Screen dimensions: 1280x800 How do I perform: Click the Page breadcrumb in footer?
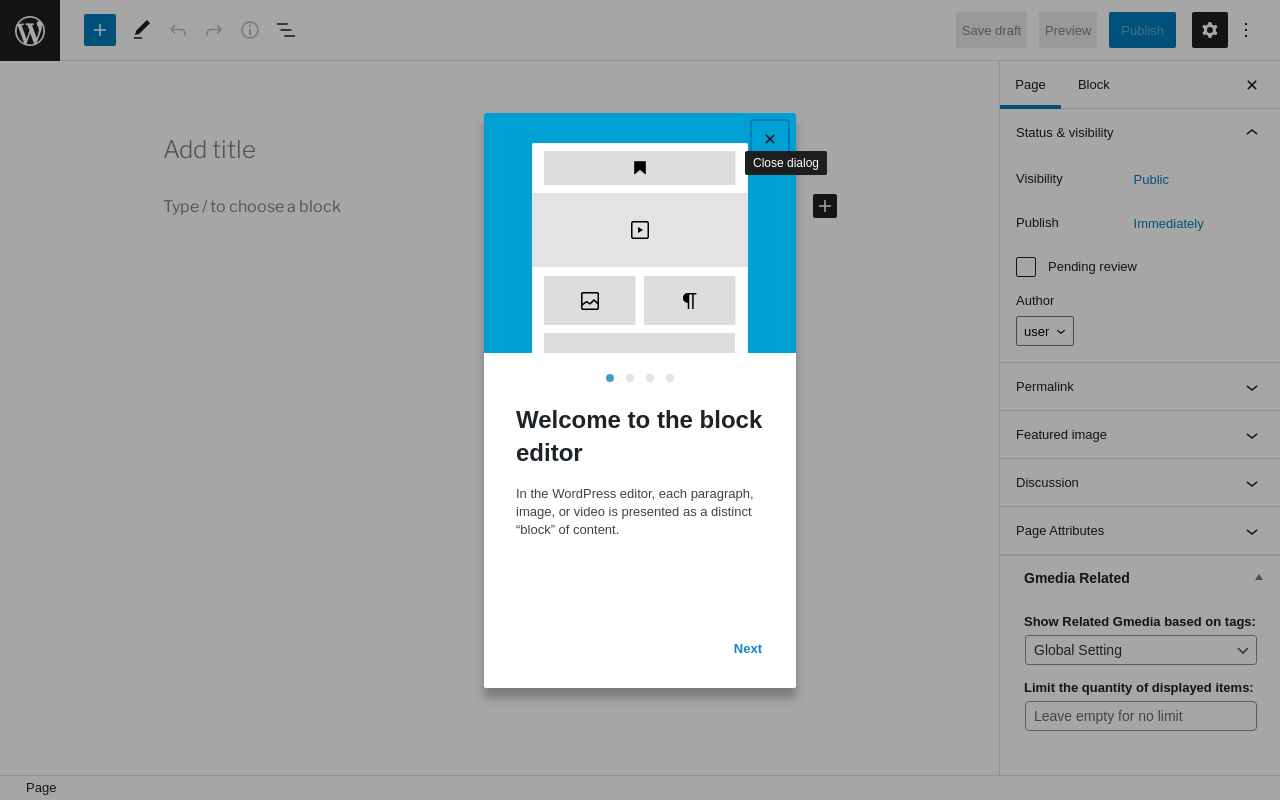pyautogui.click(x=41, y=788)
